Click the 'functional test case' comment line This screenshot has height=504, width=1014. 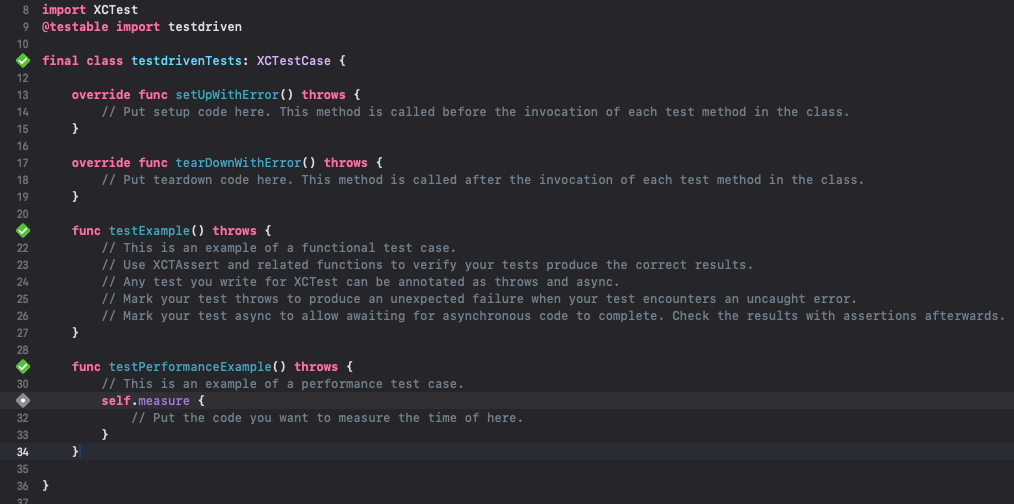(279, 247)
